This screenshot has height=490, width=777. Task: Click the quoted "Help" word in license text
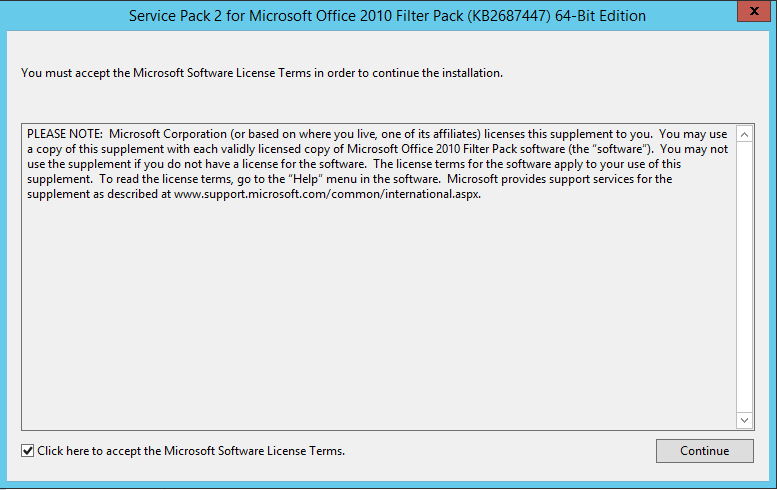(306, 179)
